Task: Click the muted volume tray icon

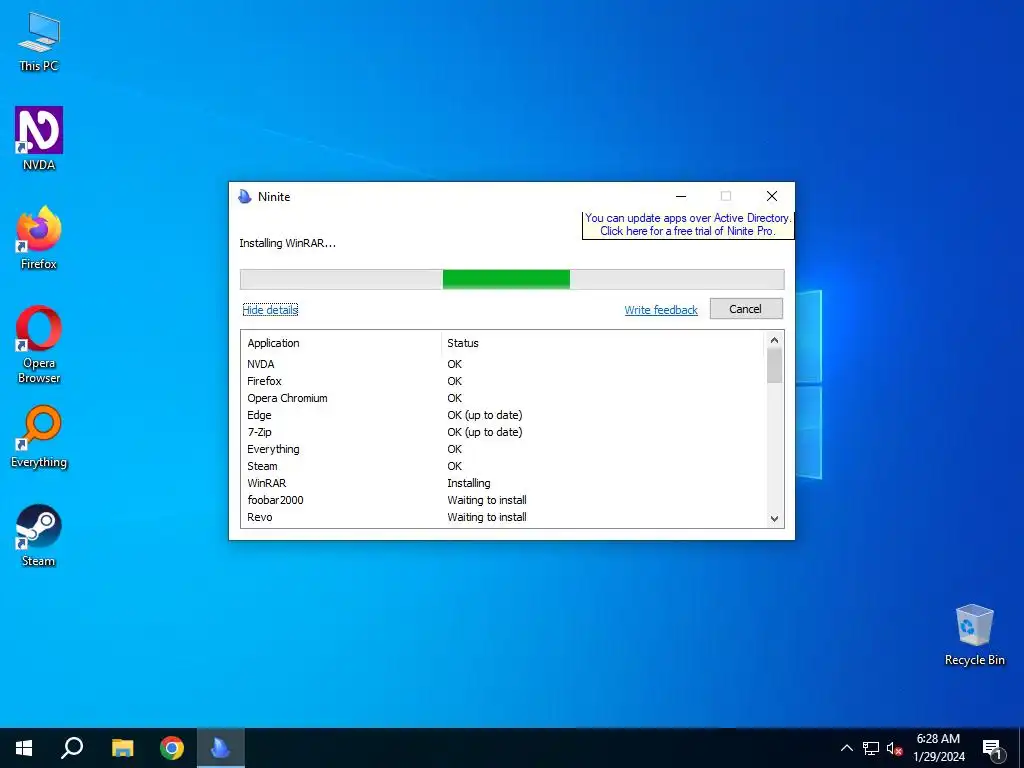Action: click(x=894, y=748)
